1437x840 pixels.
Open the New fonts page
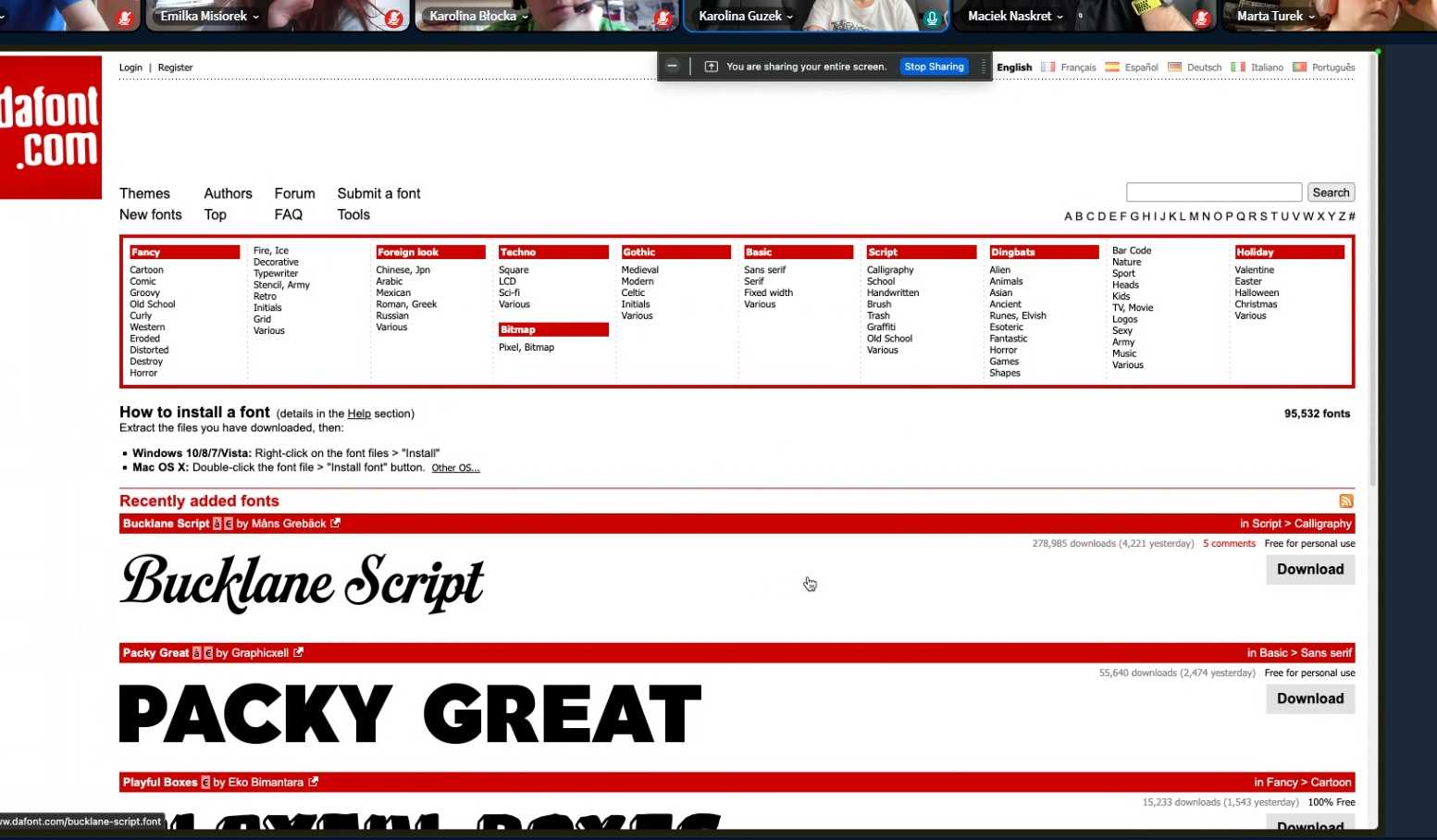[x=151, y=215]
